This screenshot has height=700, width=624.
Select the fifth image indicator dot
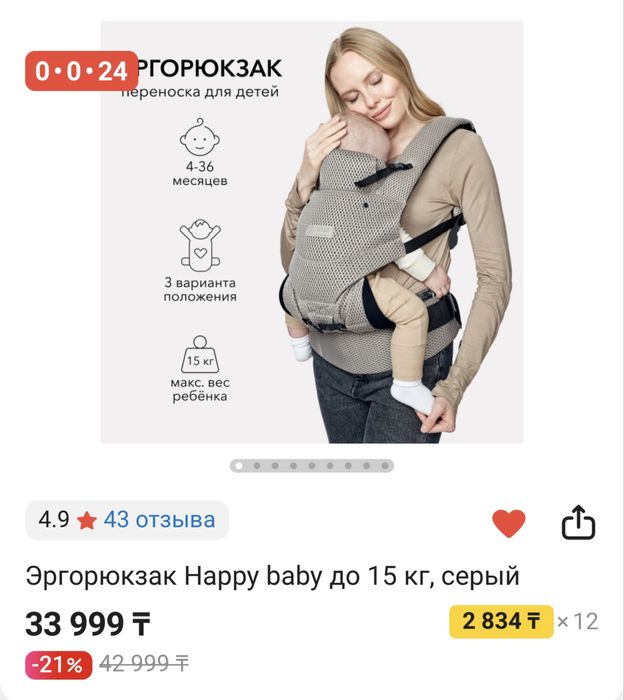(x=312, y=466)
